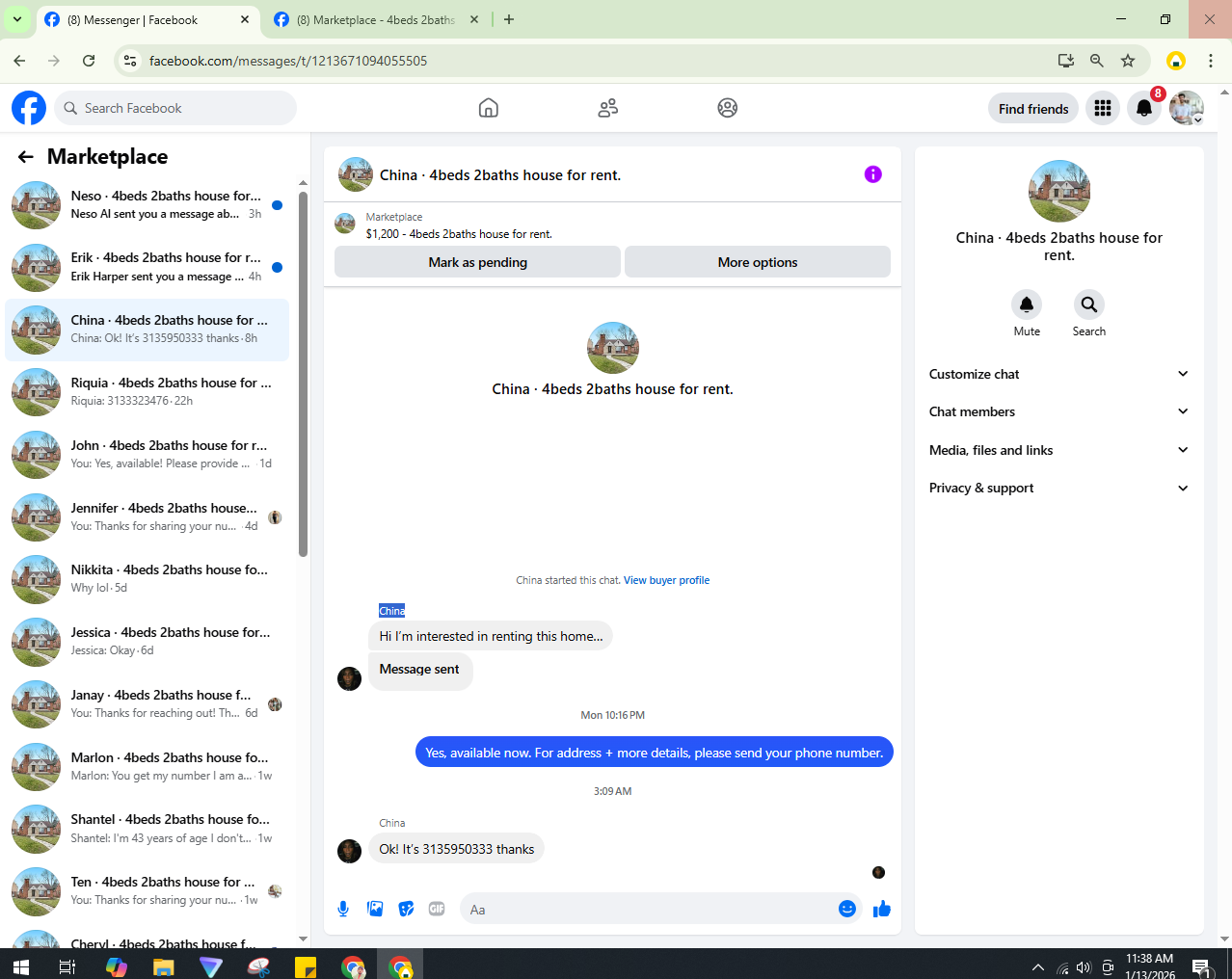The image size is (1232, 979).
Task: Mute this conversation via bell icon
Action: pos(1027,304)
